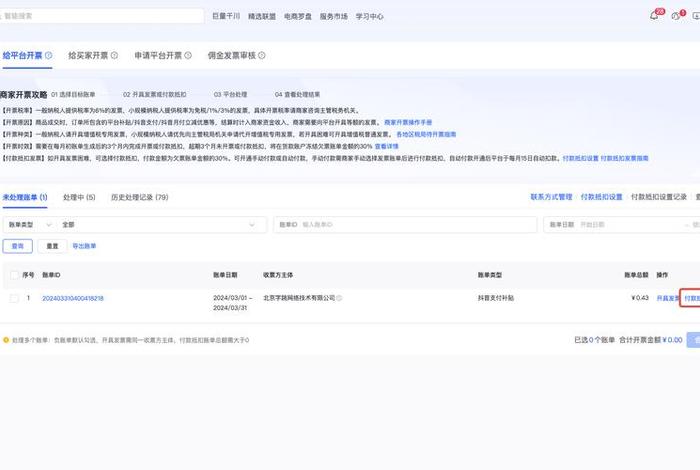Click 北京字跳网络技术有限公司 cell
Screen dimensions: 700x470
pos(299,298)
